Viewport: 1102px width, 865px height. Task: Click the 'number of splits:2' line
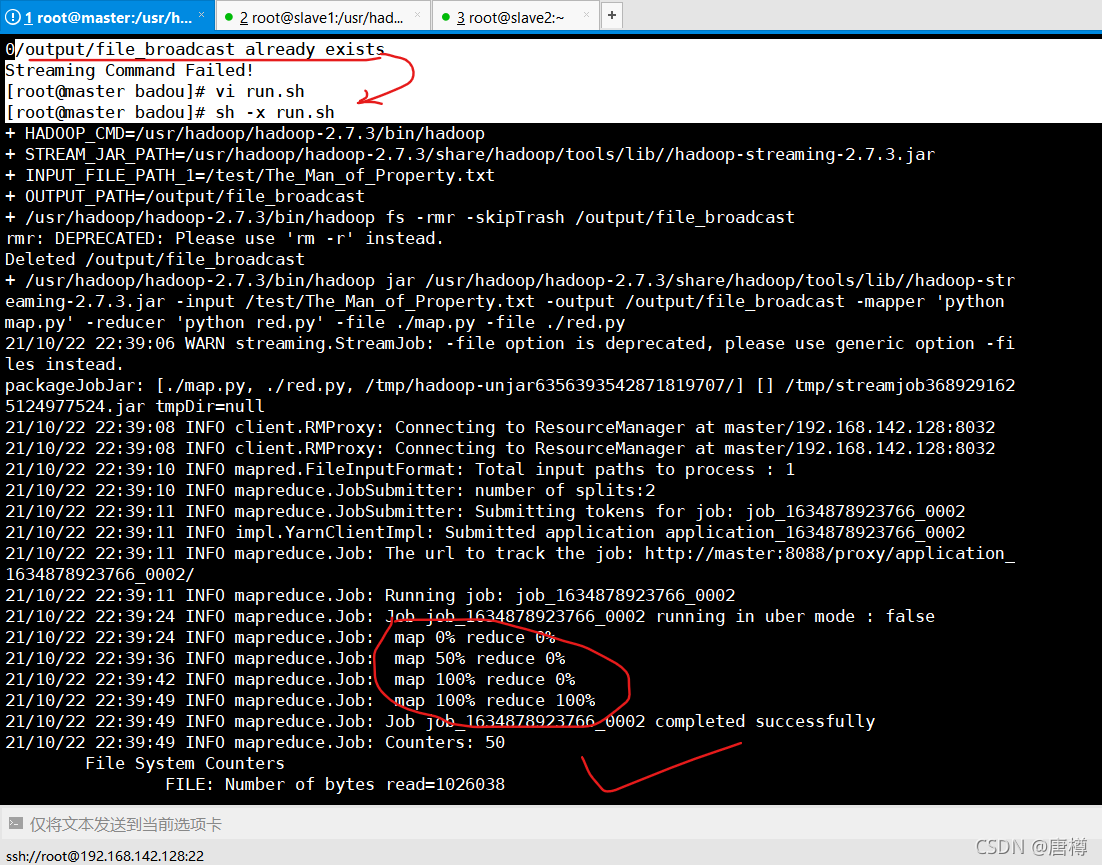coord(330,490)
